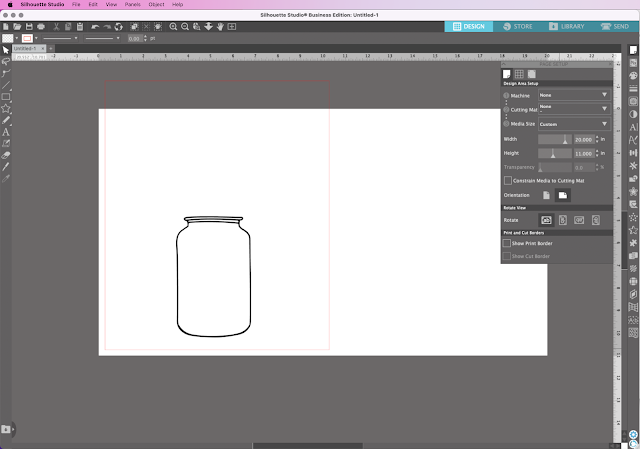Viewport: 640px width, 449px height.
Task: Select the Machine radio option
Action: [x=506, y=95]
